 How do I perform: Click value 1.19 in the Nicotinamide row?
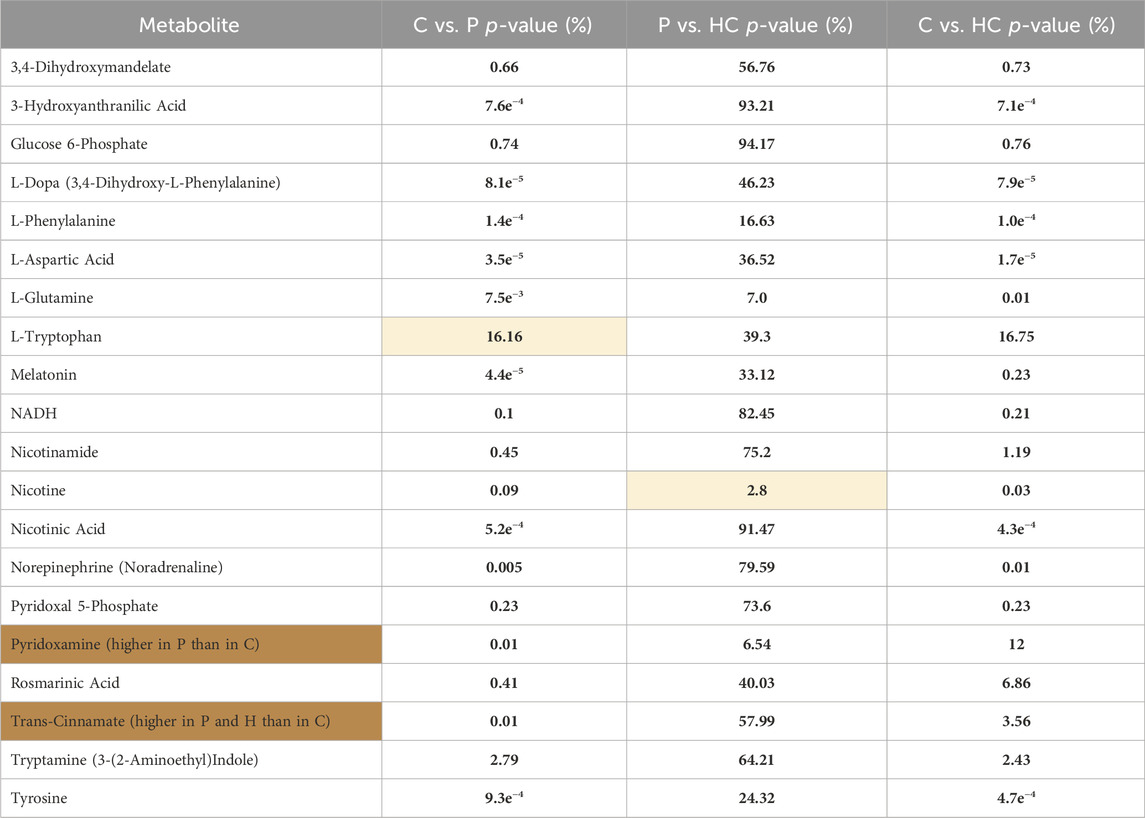click(x=1016, y=452)
